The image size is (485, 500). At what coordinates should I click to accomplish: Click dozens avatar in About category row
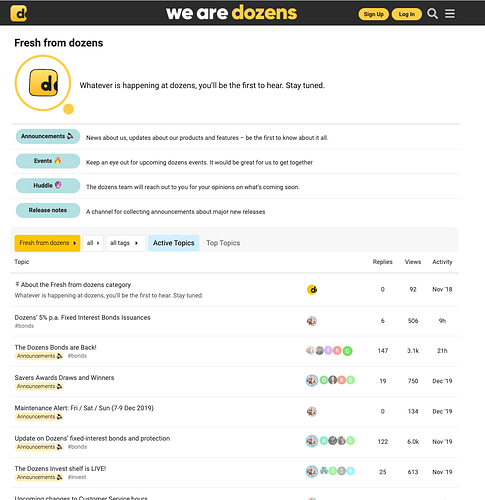point(312,290)
